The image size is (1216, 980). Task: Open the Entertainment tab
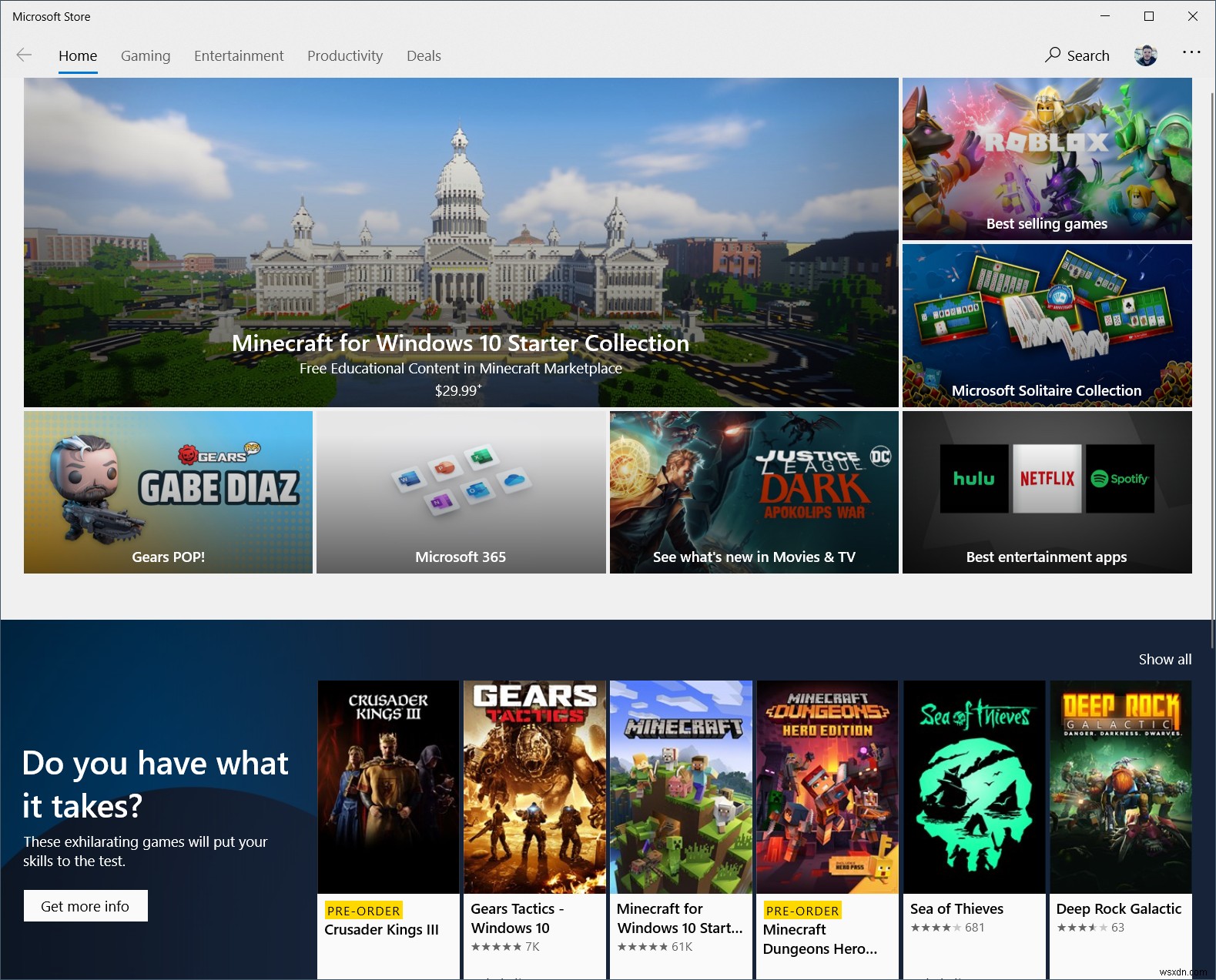[239, 56]
